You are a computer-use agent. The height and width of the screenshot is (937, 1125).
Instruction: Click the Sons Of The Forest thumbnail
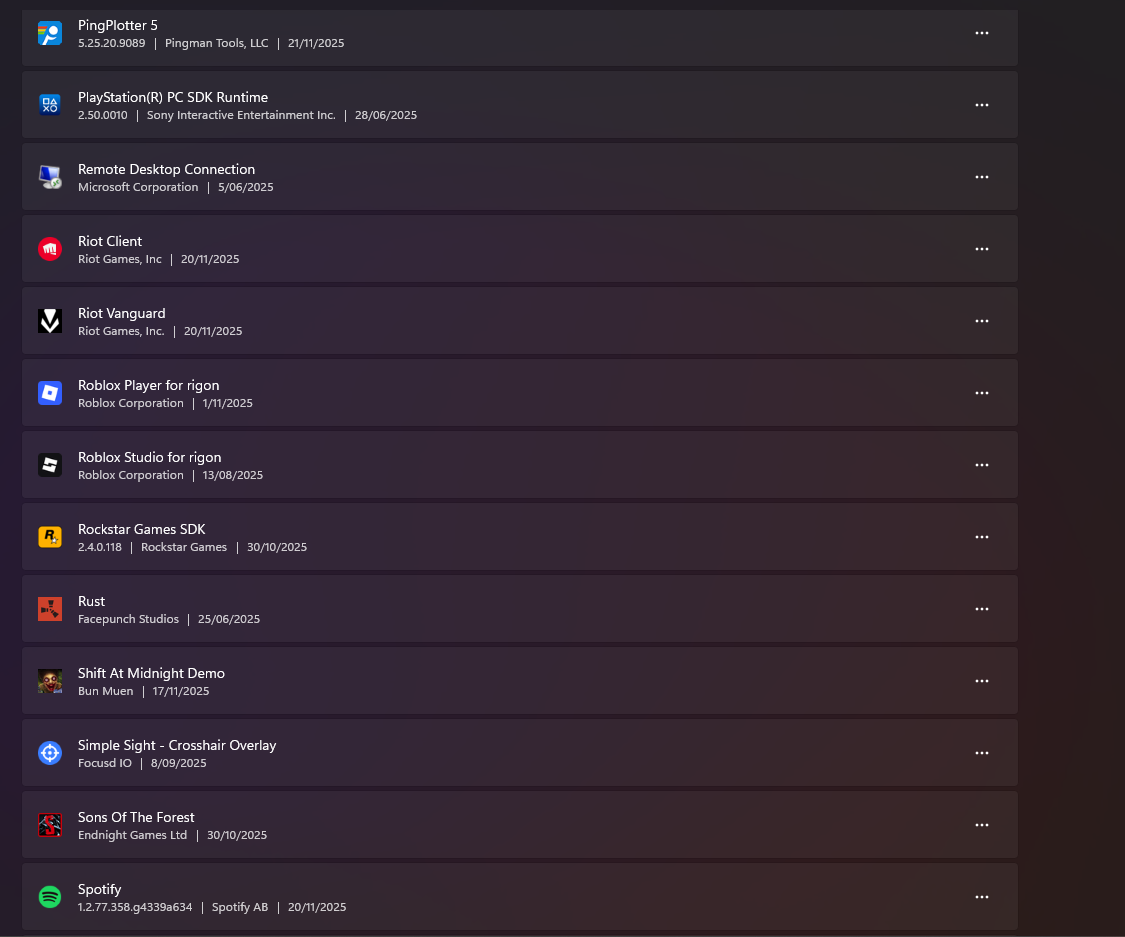50,825
